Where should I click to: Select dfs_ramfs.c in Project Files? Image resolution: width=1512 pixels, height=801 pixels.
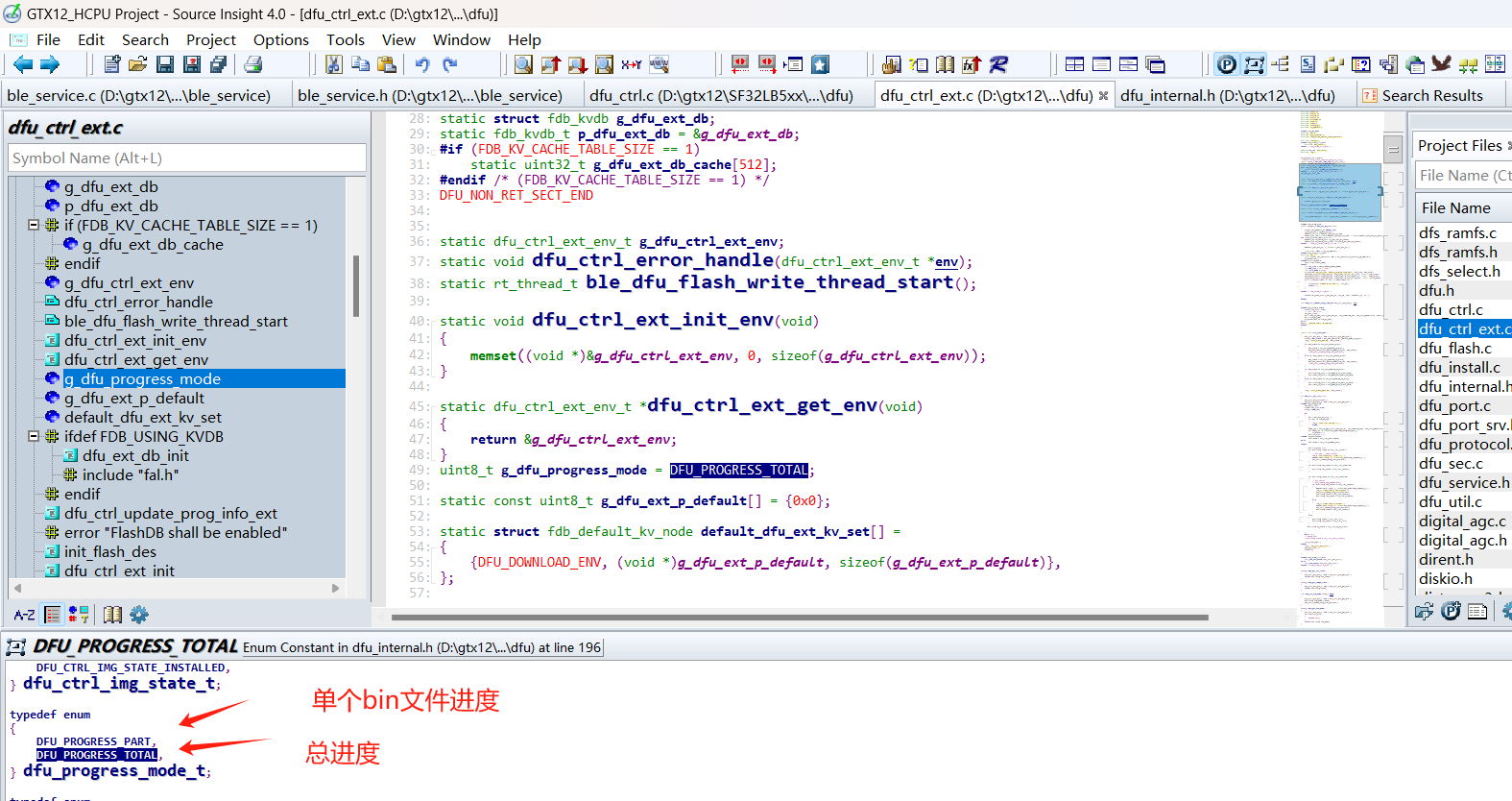(x=1457, y=232)
